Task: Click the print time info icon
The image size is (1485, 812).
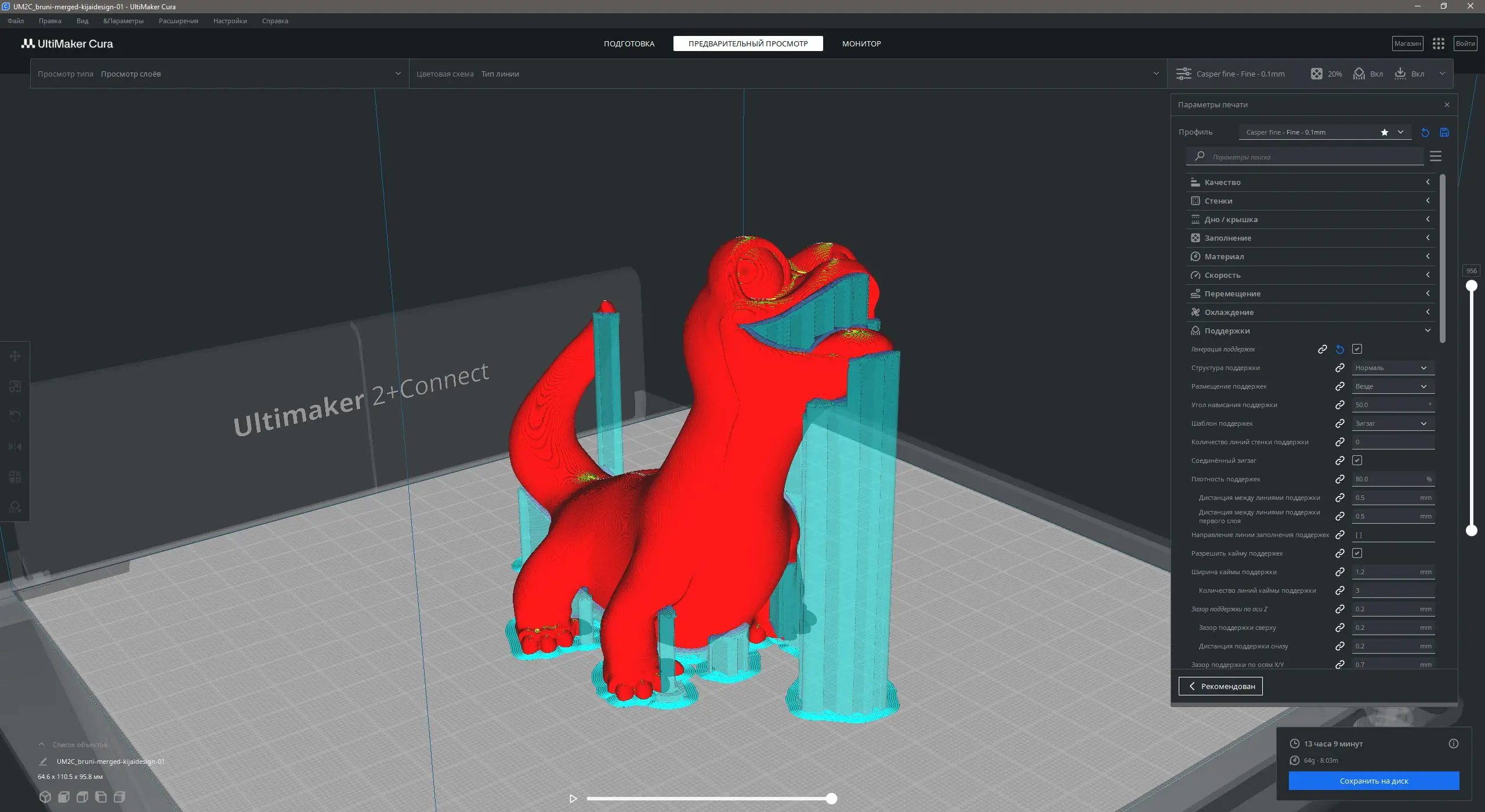Action: point(1453,744)
